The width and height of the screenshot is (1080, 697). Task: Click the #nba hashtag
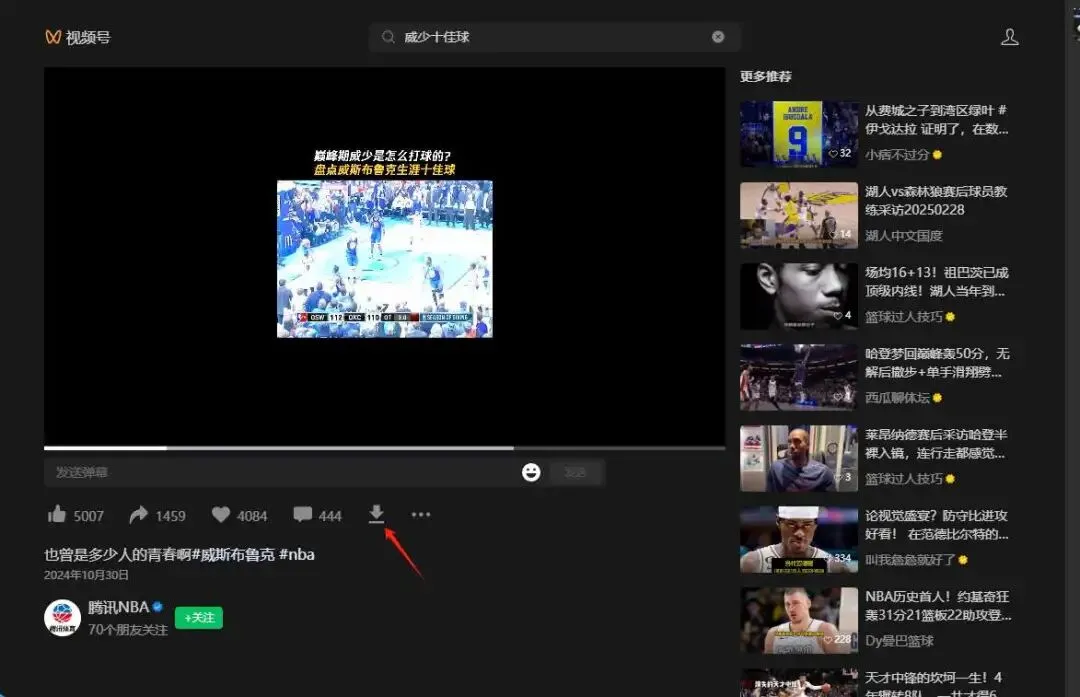[x=297, y=554]
